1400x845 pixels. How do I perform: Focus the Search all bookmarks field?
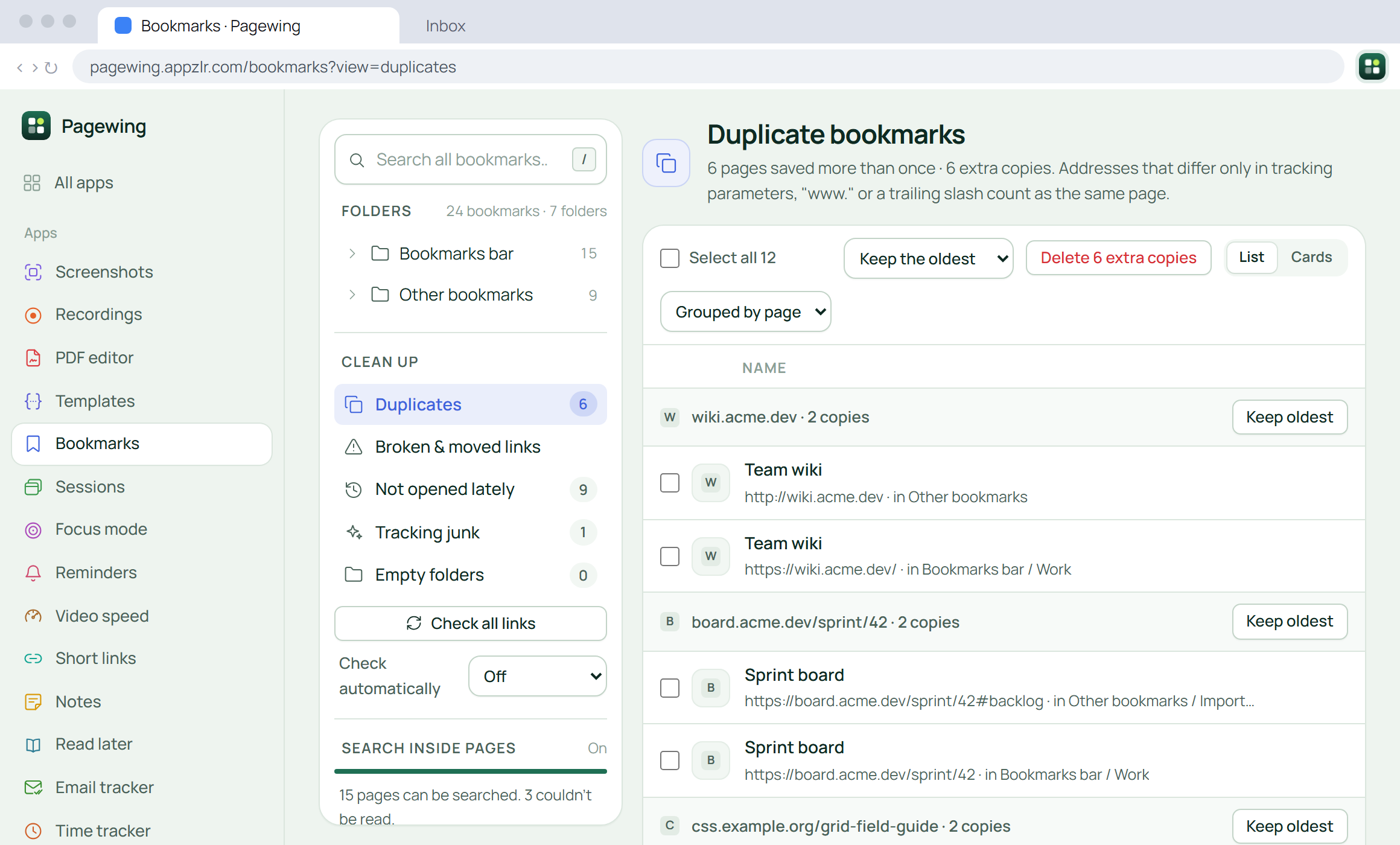[x=471, y=159]
